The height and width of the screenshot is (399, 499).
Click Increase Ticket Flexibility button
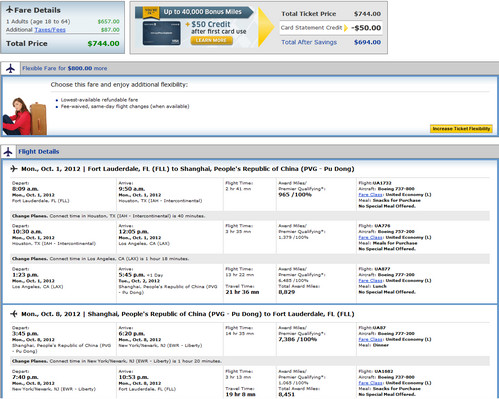[461, 129]
